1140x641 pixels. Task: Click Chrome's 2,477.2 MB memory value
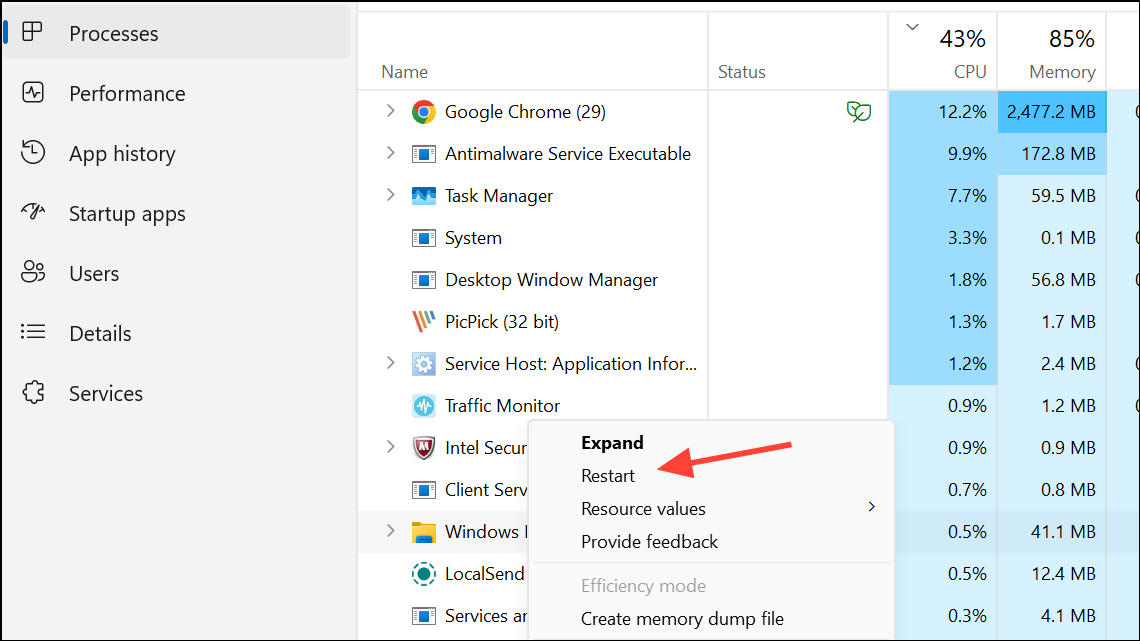(1051, 112)
